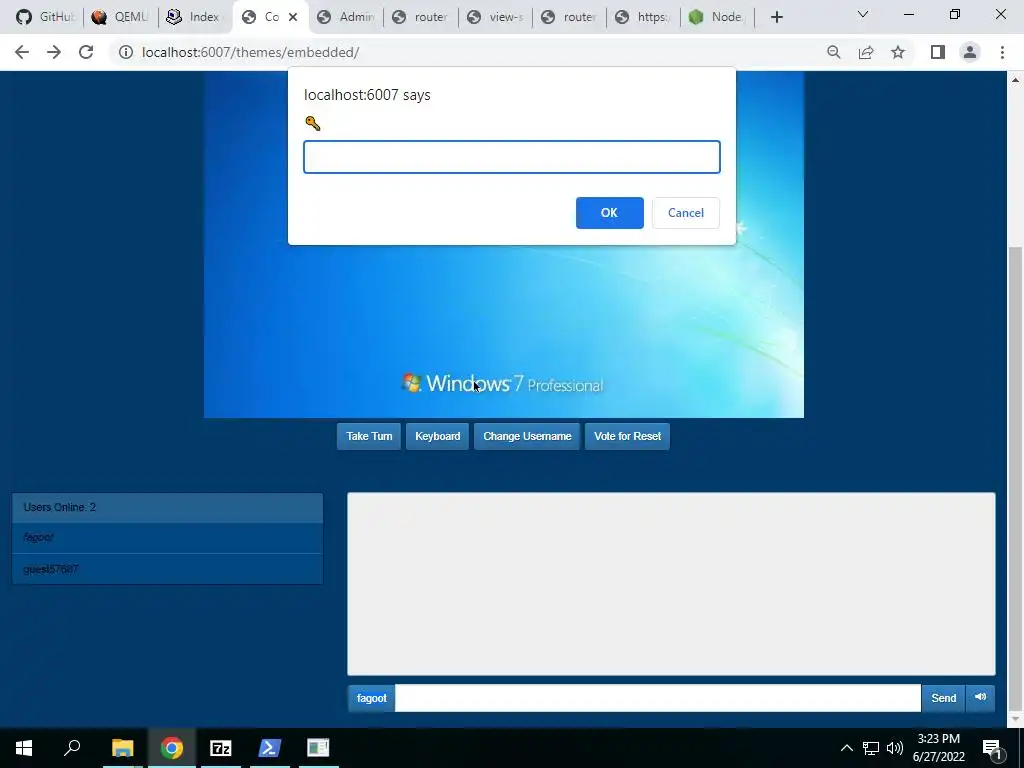The width and height of the screenshot is (1024, 768).
Task: Open network status tray icon
Action: [871, 748]
